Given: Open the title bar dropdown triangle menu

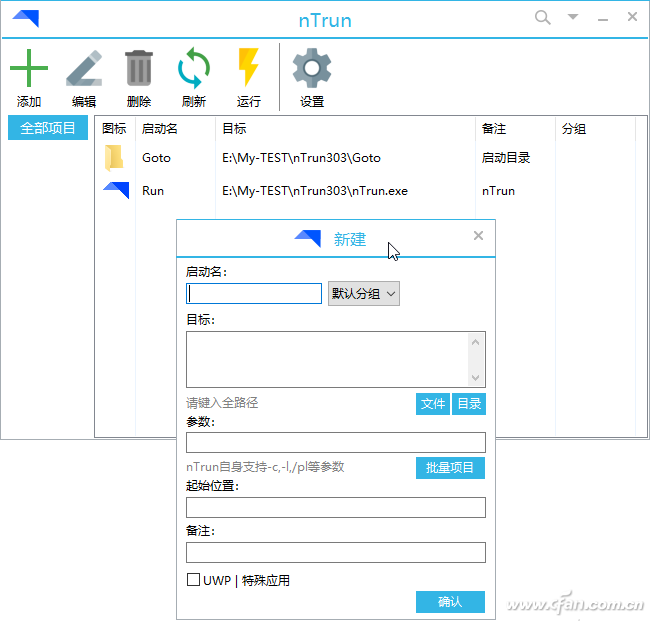Looking at the screenshot, I should 573,17.
